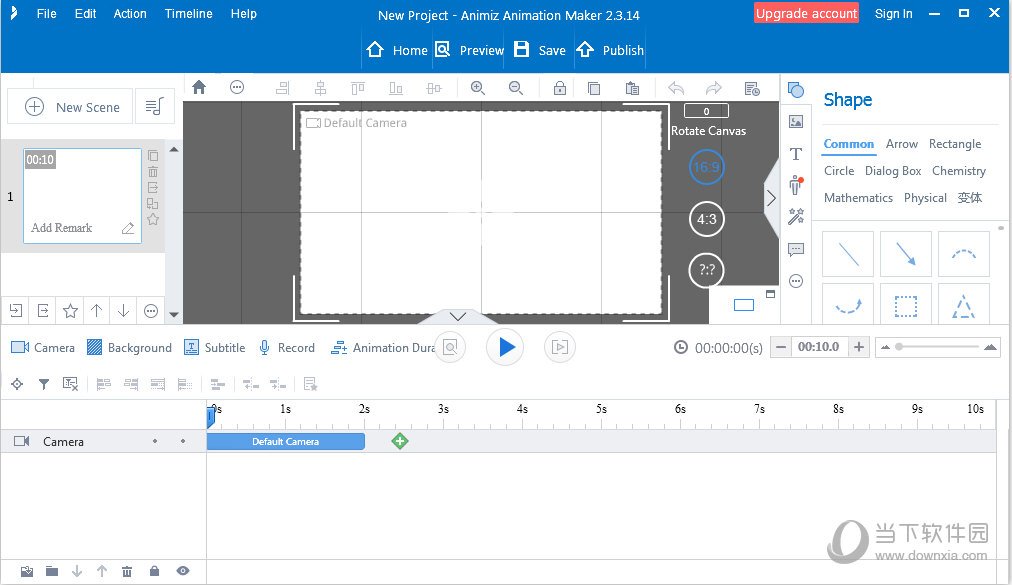
Task: Open more tools ellipsis in sidebar
Action: pos(796,281)
